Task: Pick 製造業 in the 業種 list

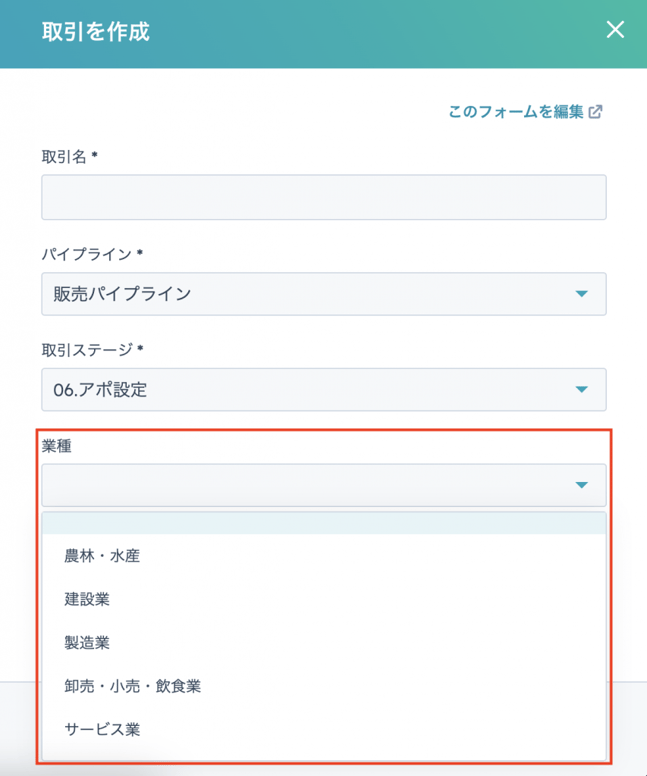Action: click(x=87, y=643)
